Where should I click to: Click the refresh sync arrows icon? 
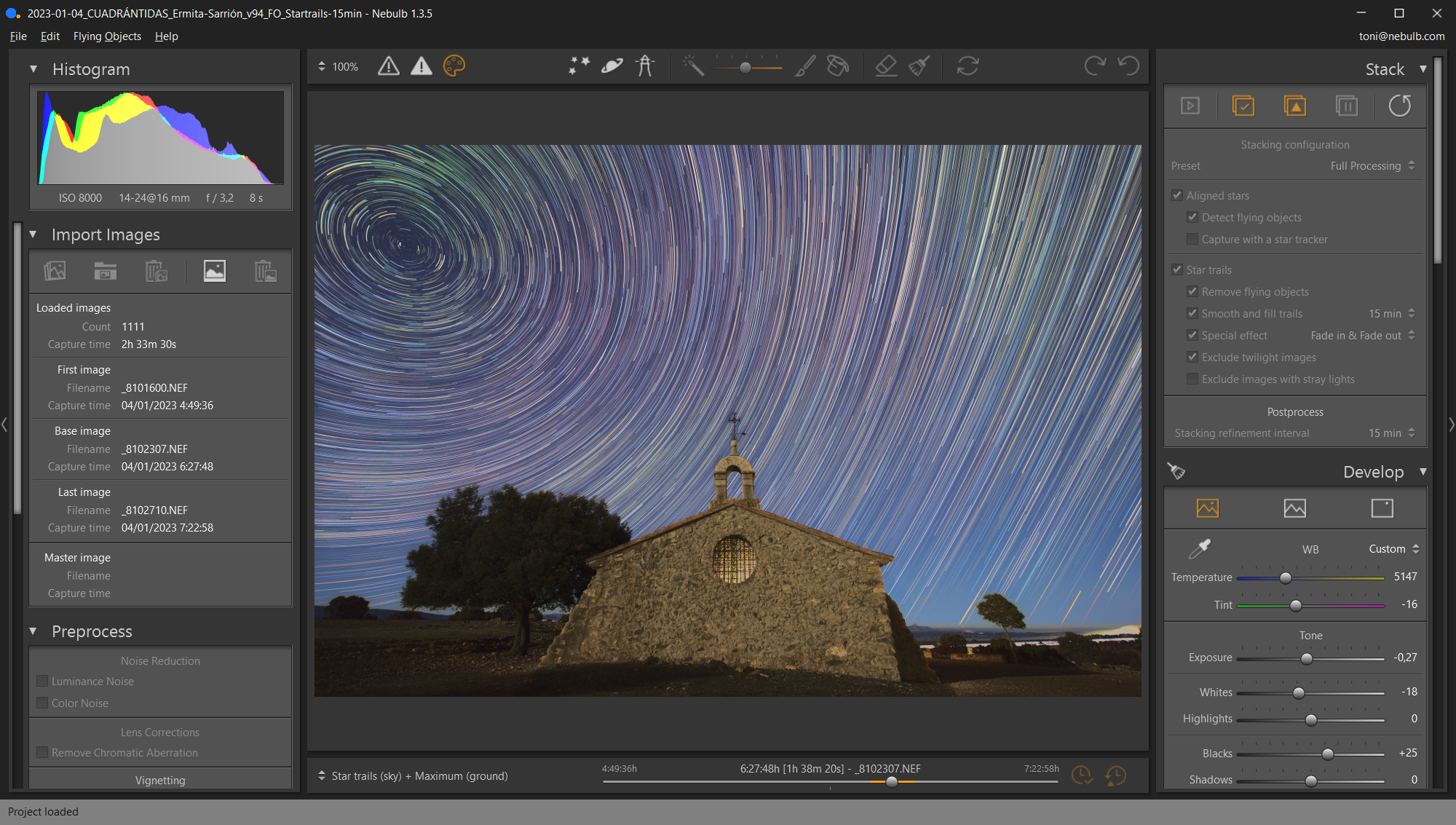point(968,66)
